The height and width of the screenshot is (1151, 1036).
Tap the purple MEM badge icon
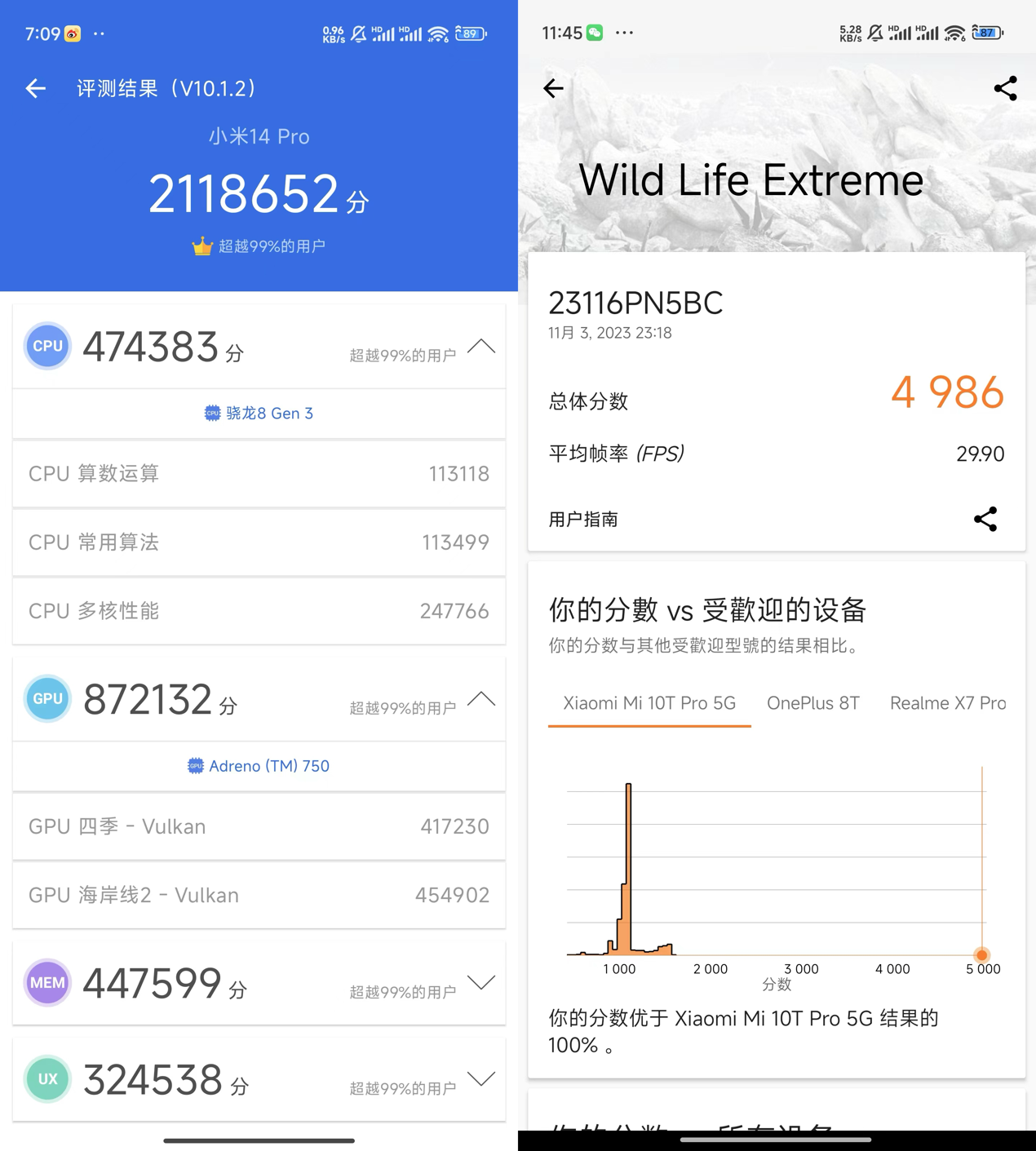tap(47, 983)
